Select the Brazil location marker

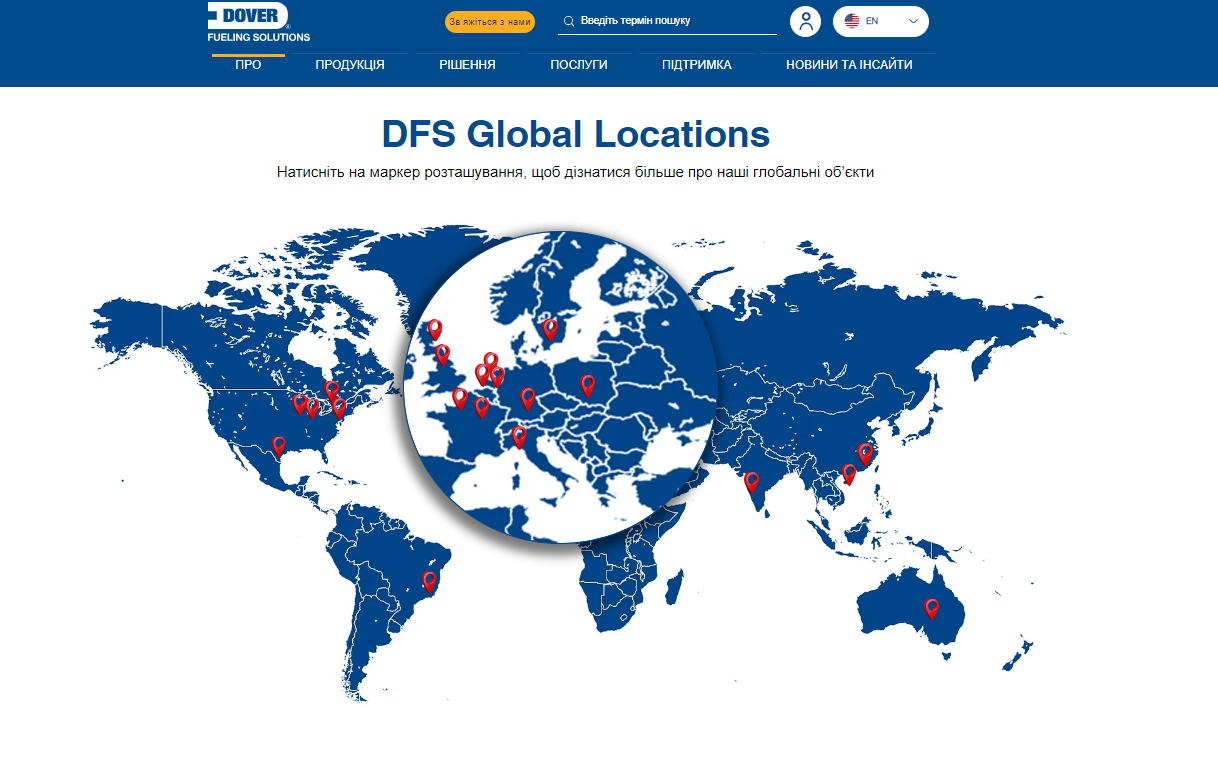tap(430, 580)
